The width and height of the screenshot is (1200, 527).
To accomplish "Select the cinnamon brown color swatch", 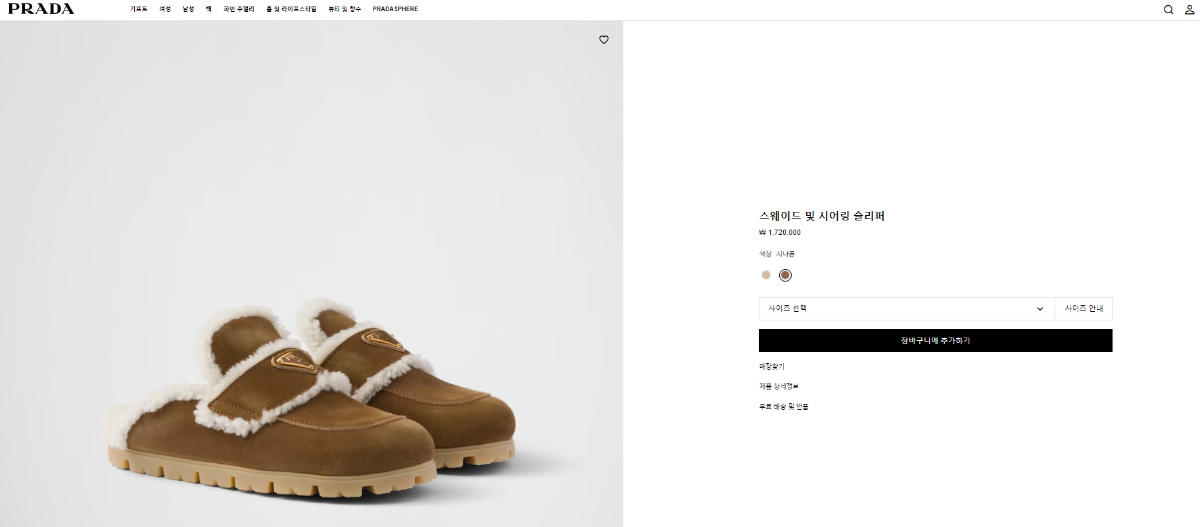I will coord(785,275).
